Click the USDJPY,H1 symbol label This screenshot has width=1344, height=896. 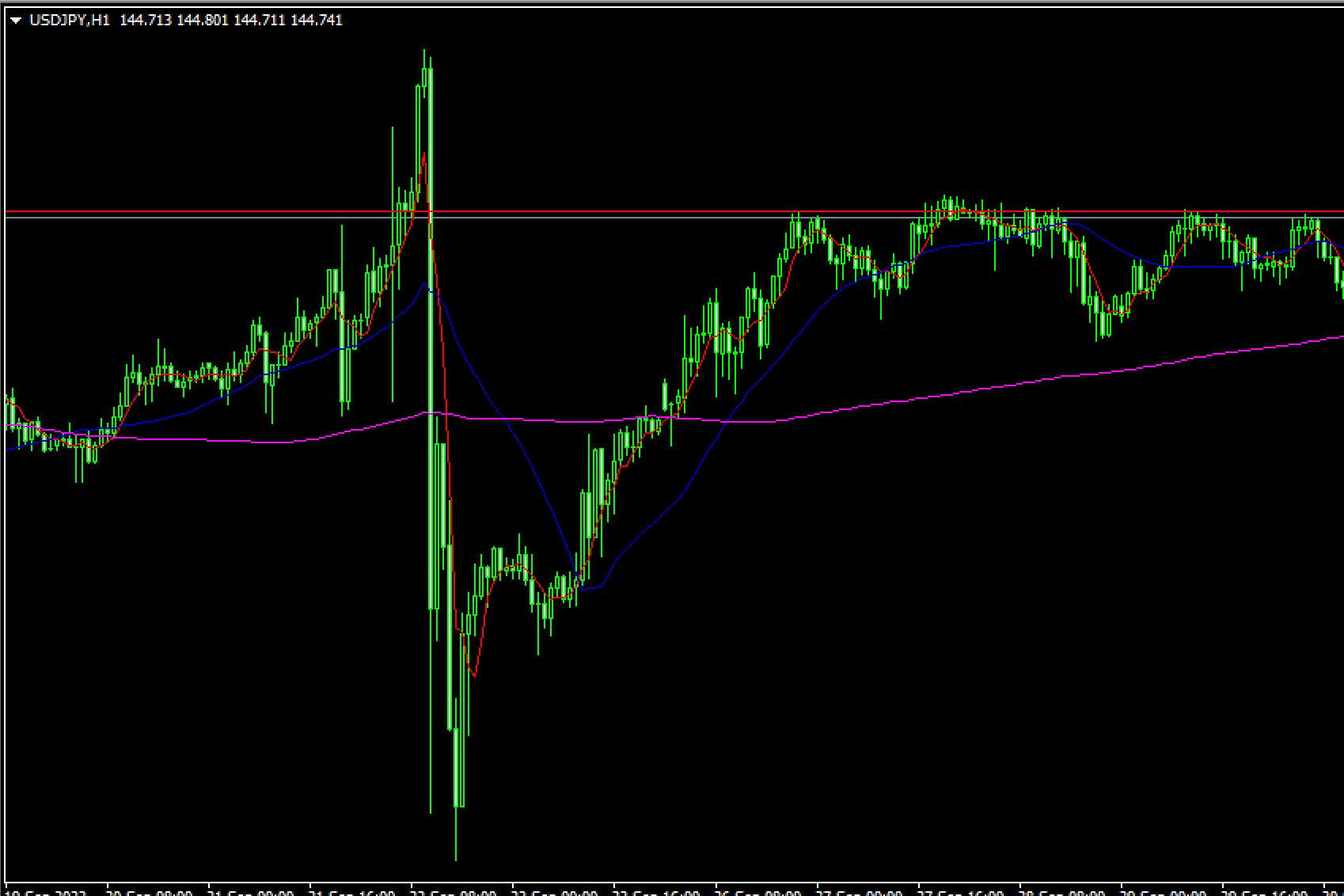coord(70,21)
